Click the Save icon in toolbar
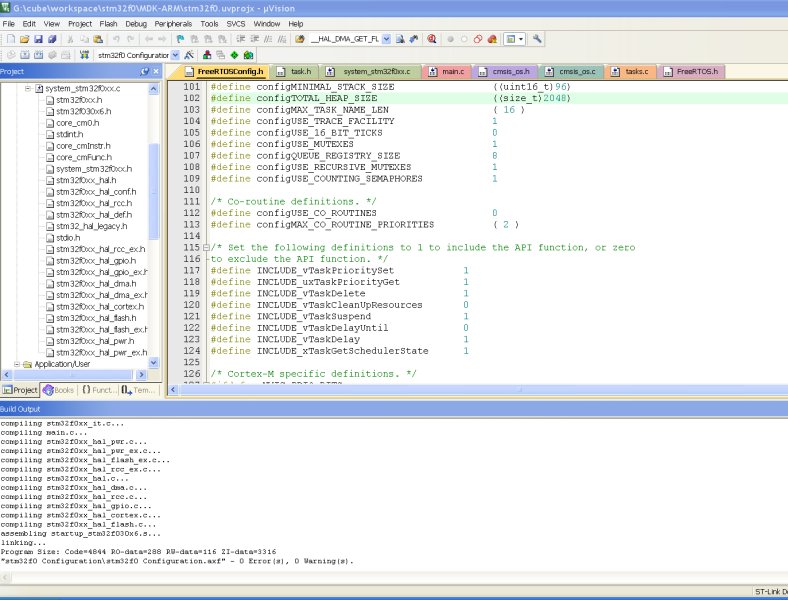 click(37, 39)
